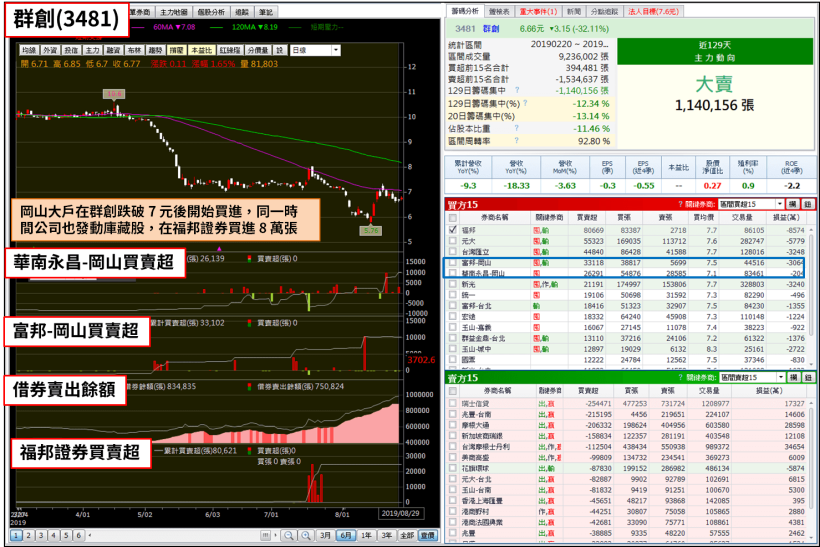Toggle the 投信 indicator button

click(71, 50)
